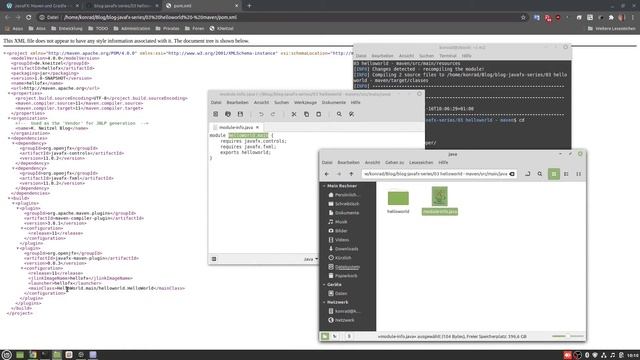Show tree view button in file manager status bar
Screen dimensions: 640x360
[335, 336]
